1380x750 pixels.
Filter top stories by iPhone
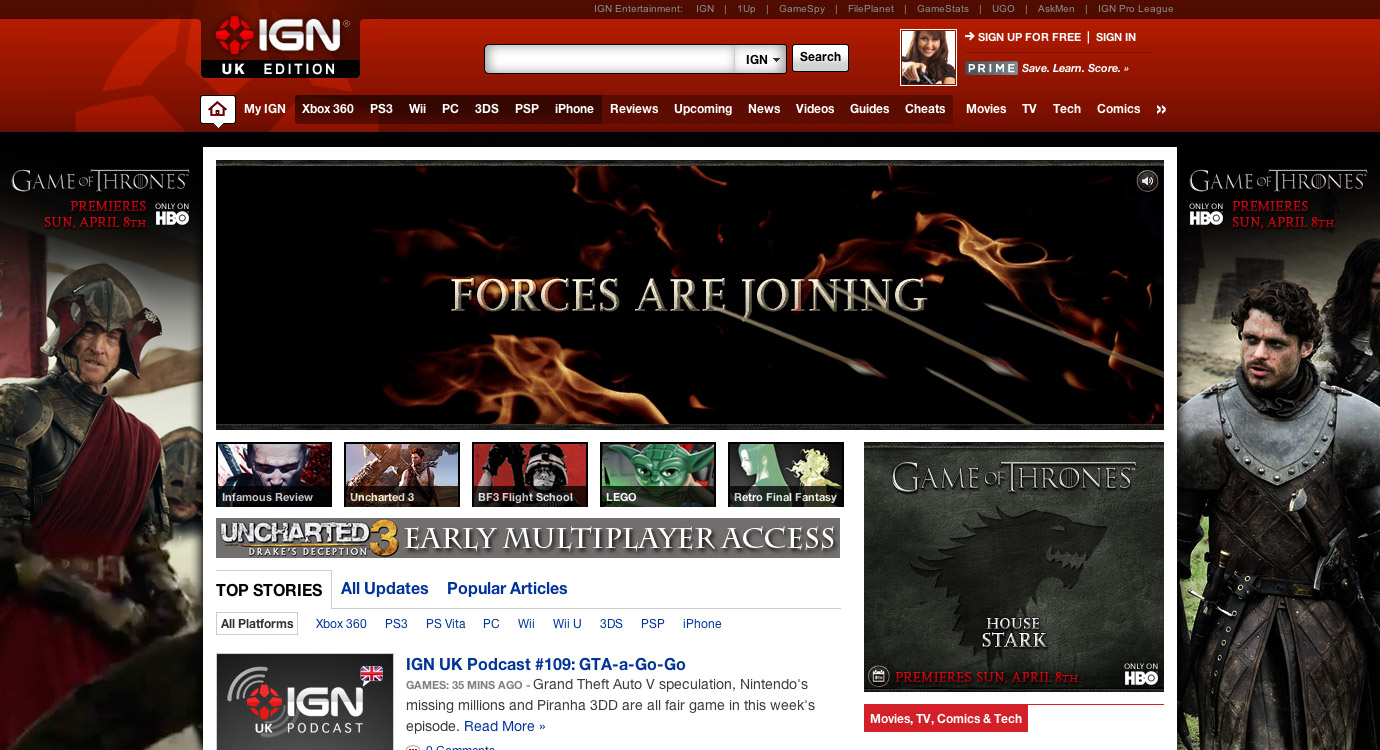702,624
